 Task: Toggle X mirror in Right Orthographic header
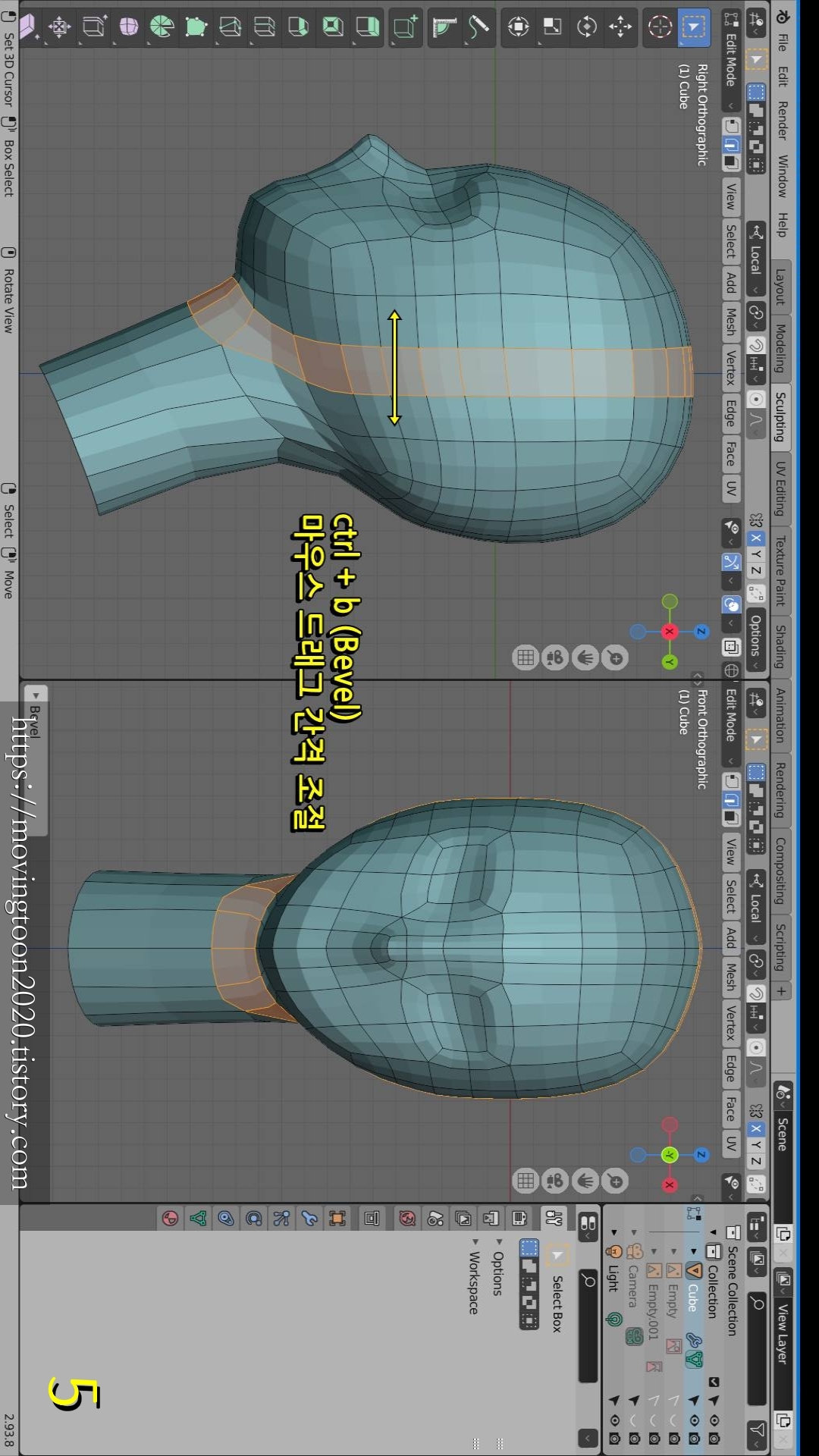click(756, 538)
